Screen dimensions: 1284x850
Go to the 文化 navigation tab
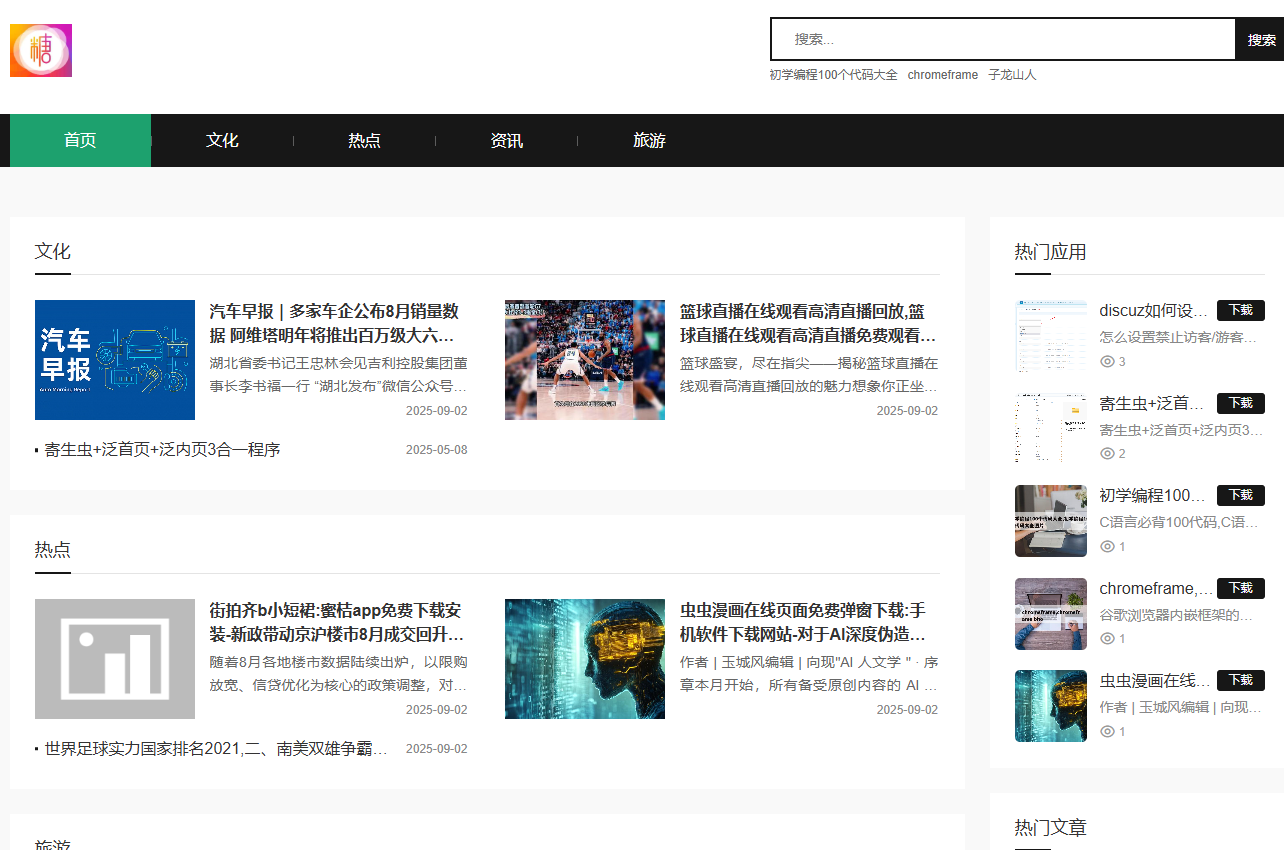point(222,141)
